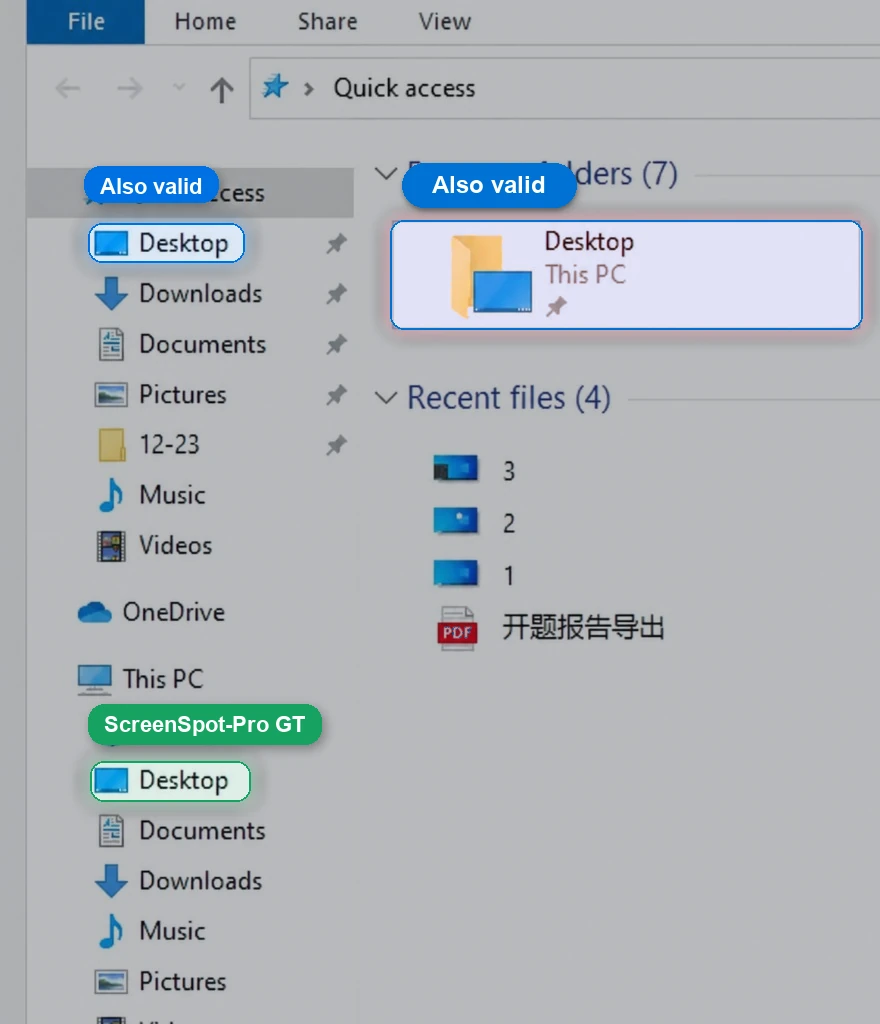Open Pictures under This PC
The height and width of the screenshot is (1024, 880).
(x=161, y=982)
